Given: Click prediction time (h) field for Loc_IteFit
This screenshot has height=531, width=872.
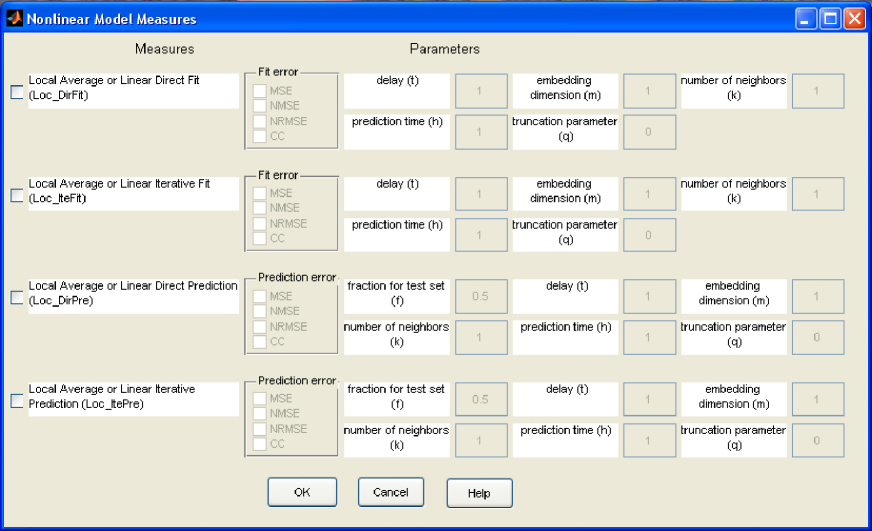Looking at the screenshot, I should click(482, 235).
